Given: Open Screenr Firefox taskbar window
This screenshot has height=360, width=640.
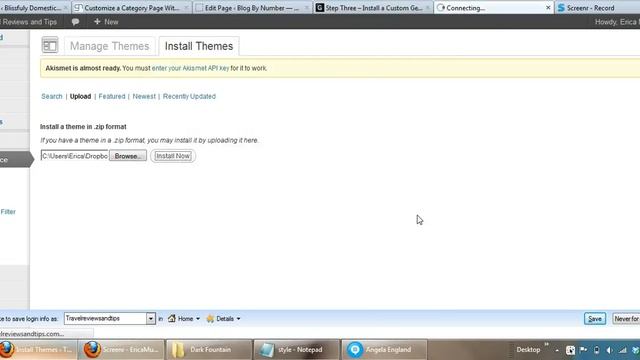Looking at the screenshot, I should point(121,350).
